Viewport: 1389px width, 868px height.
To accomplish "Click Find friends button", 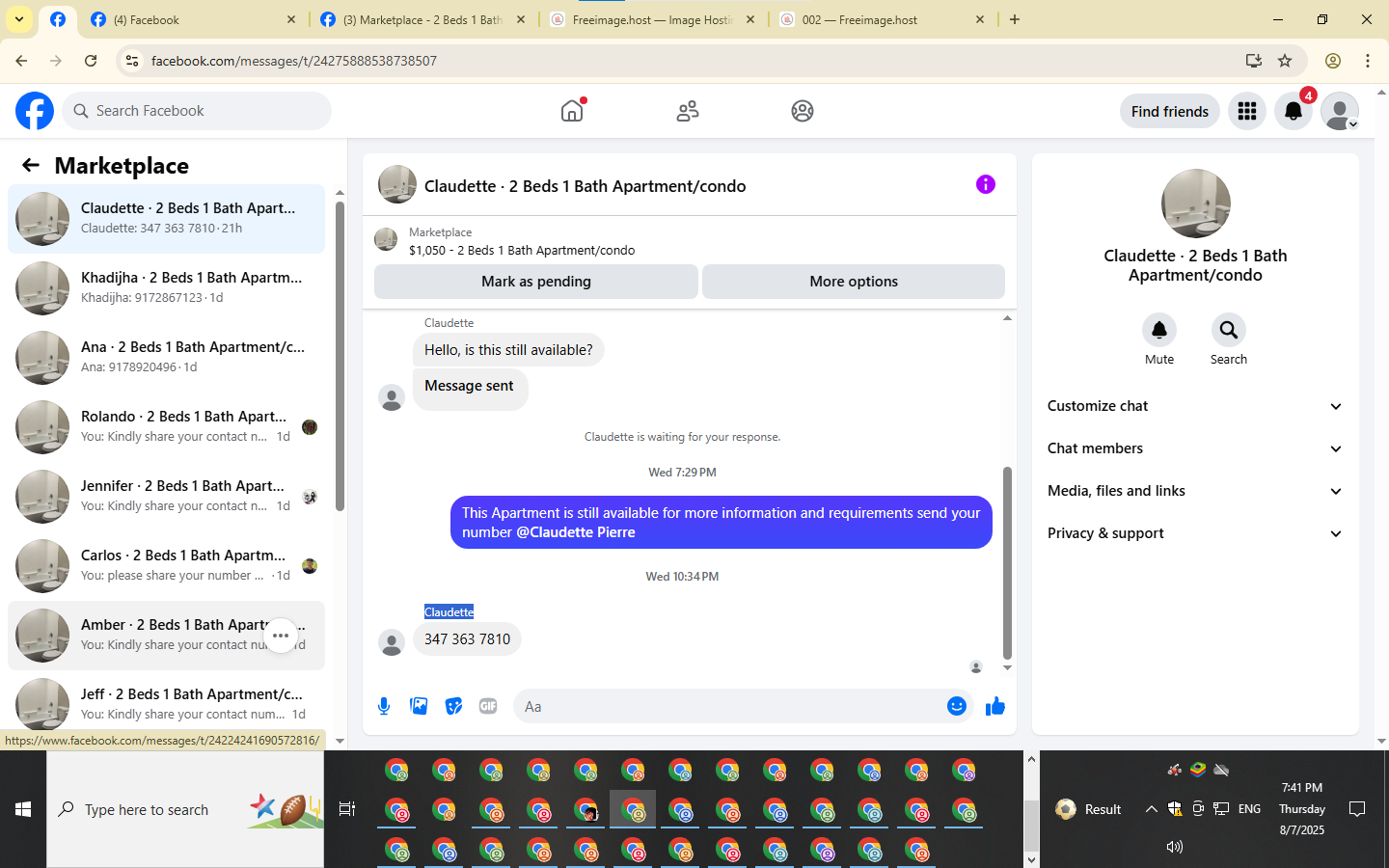I will [1170, 111].
